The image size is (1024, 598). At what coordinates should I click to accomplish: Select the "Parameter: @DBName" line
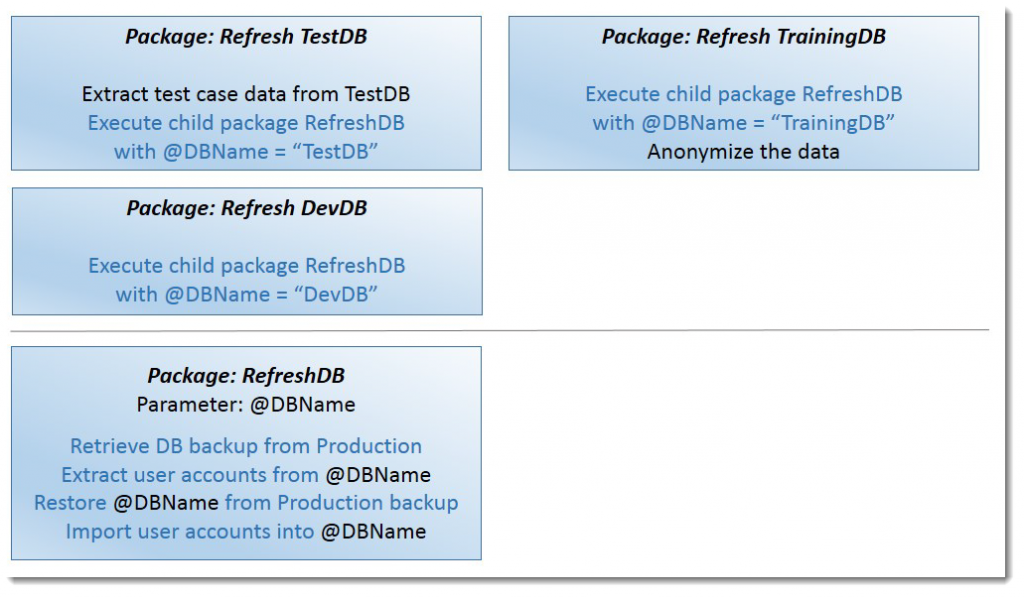(x=246, y=405)
